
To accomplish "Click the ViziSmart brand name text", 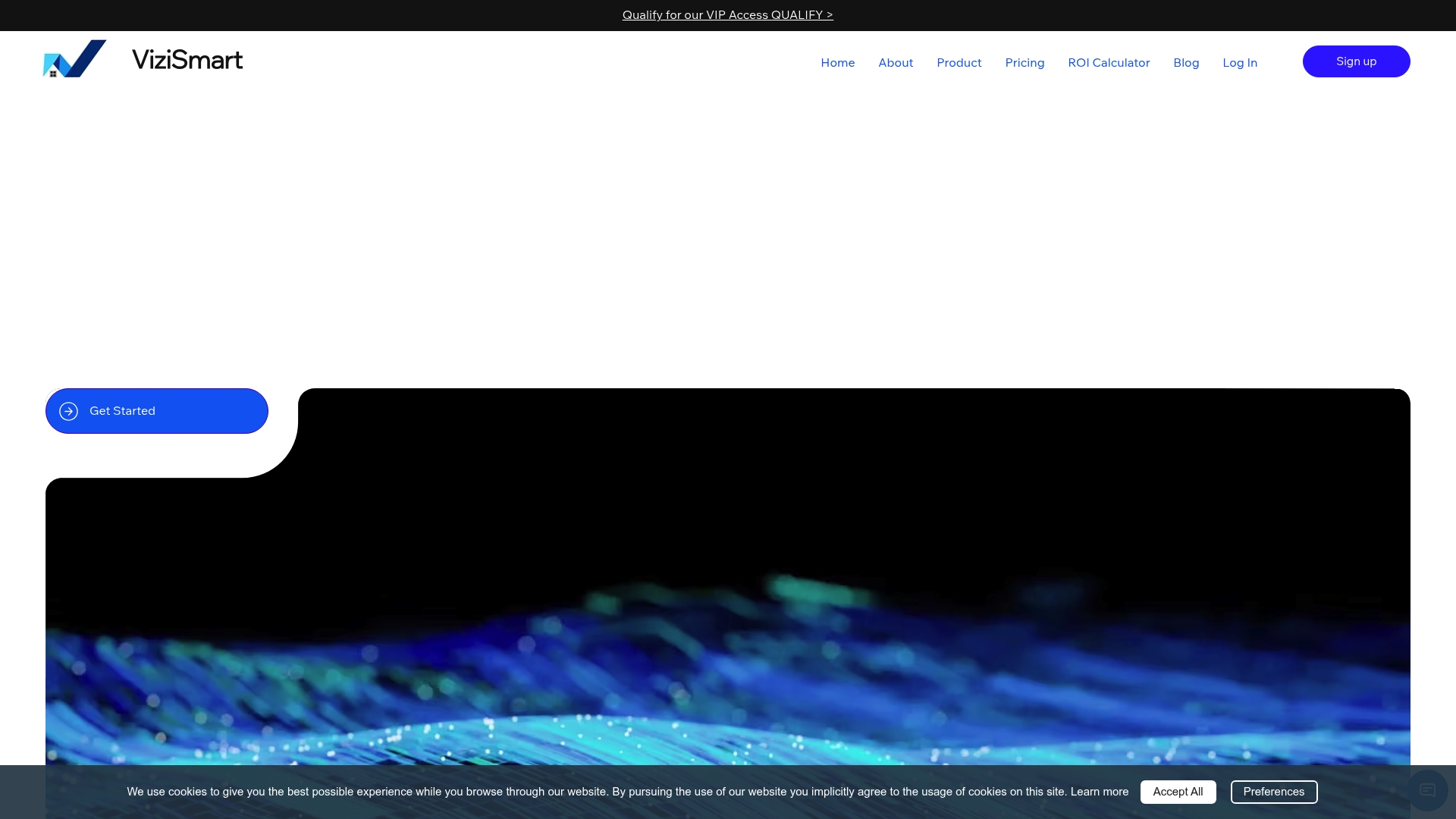I will [187, 59].
